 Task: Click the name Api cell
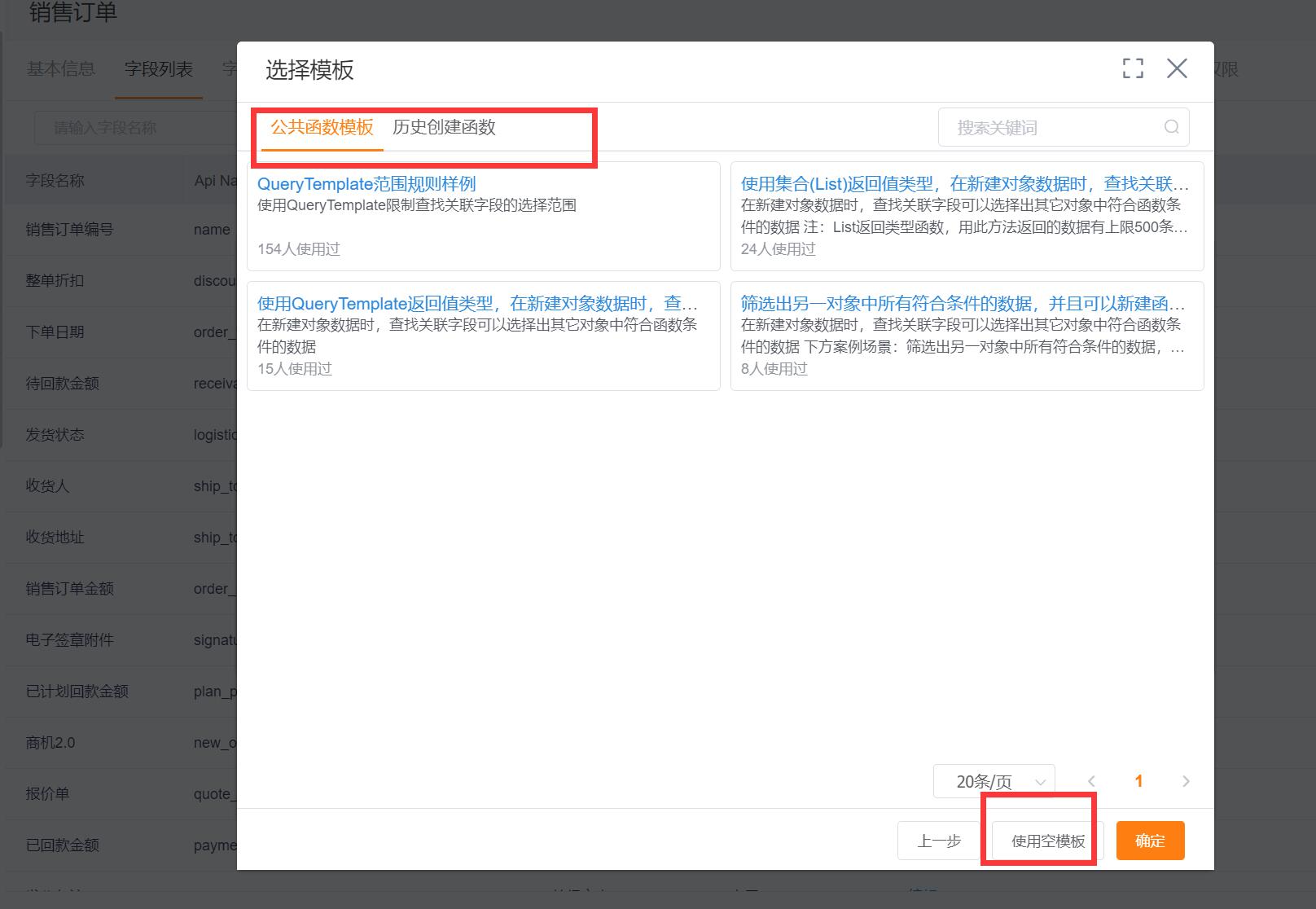coord(212,230)
